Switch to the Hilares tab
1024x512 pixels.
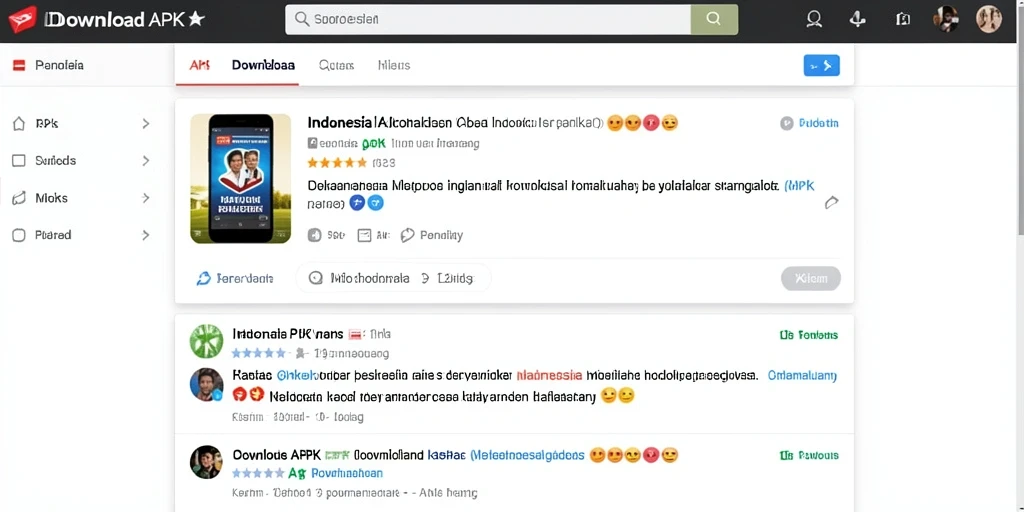(x=394, y=65)
